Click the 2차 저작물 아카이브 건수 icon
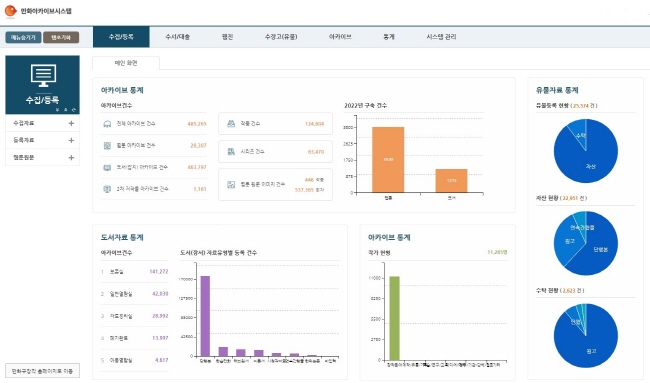Image resolution: width=650 pixels, height=383 pixels. pos(107,189)
